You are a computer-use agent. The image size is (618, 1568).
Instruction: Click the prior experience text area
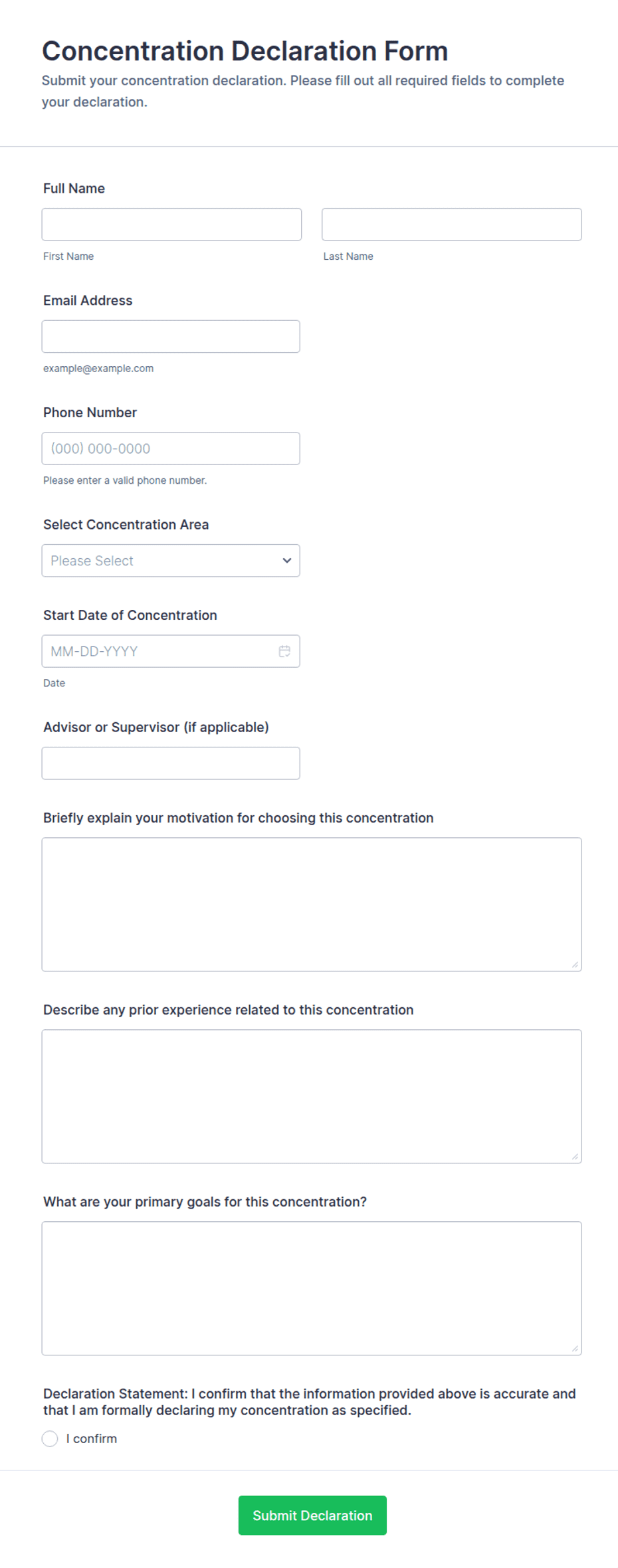(x=312, y=1096)
